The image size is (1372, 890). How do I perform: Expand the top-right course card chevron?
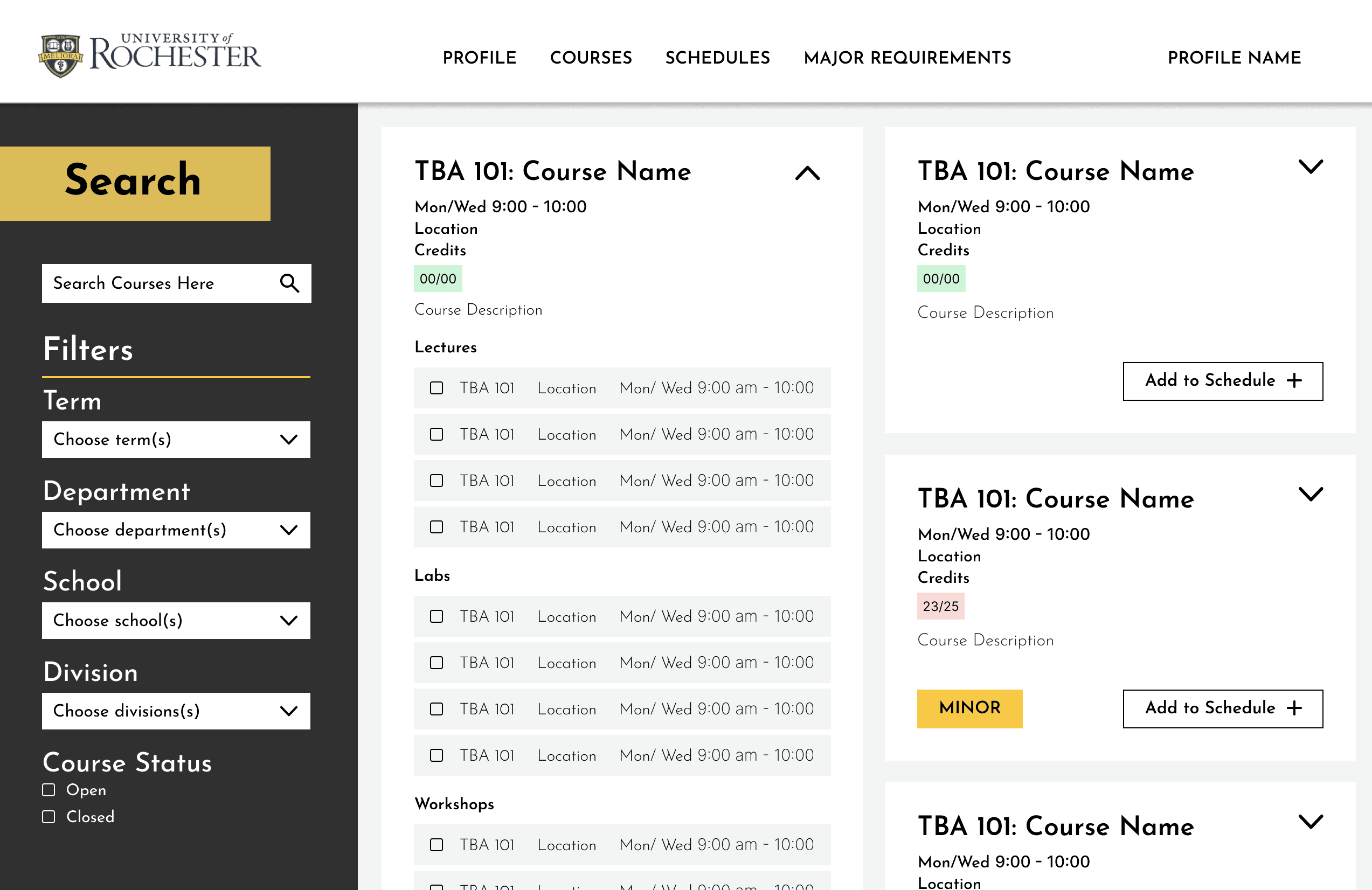[x=1311, y=167]
